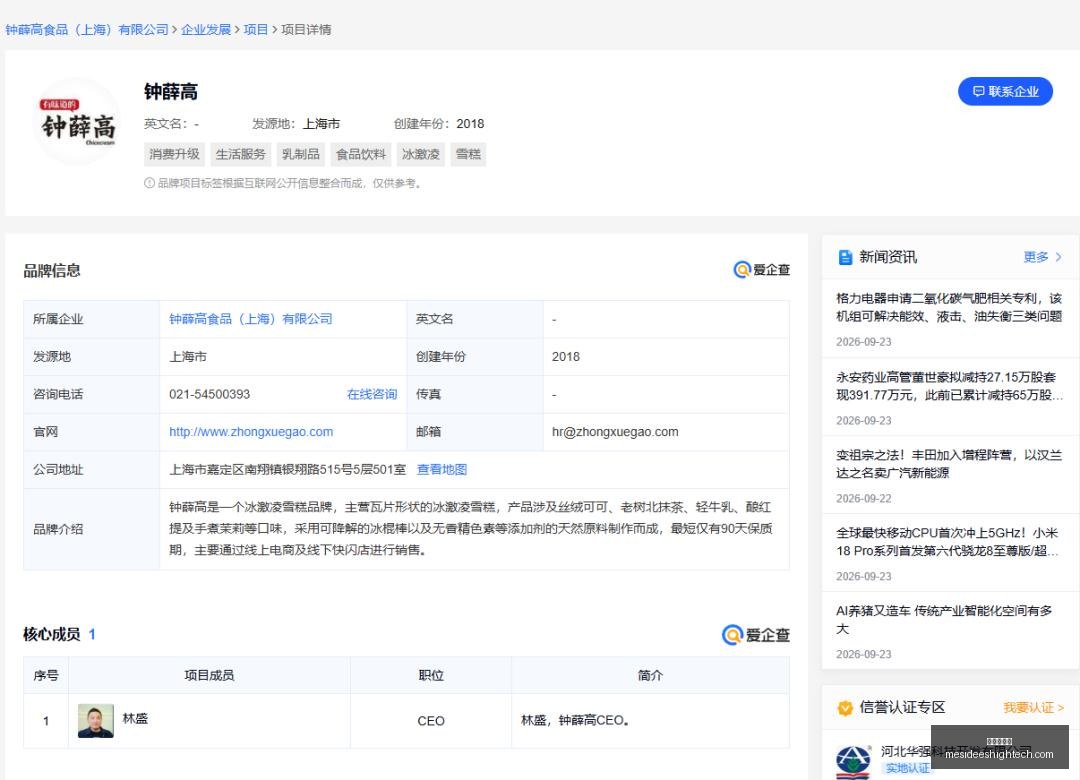Click 林盛 member photo
The width and height of the screenshot is (1080, 780).
[96, 721]
